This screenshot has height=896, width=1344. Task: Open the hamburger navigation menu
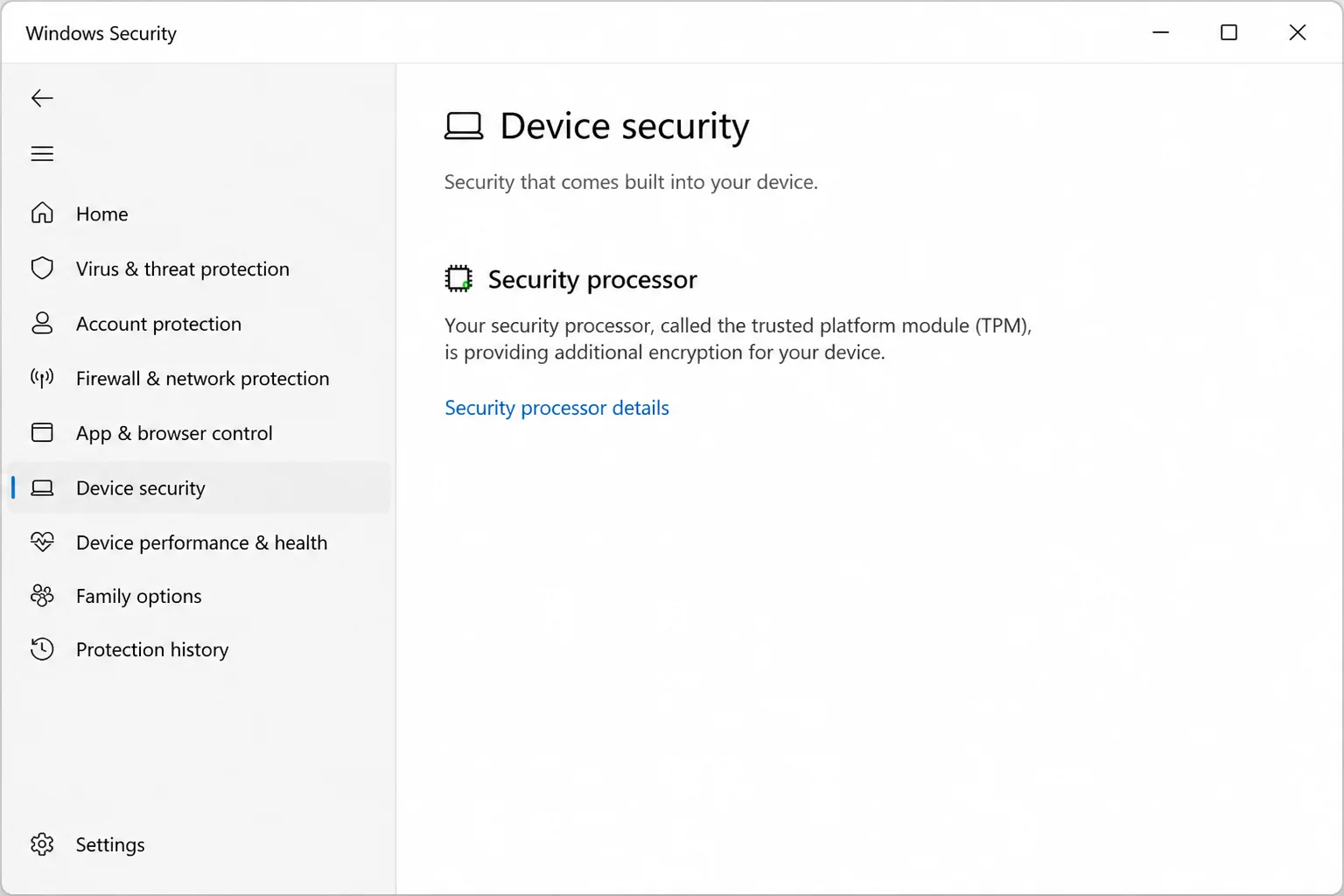coord(42,154)
